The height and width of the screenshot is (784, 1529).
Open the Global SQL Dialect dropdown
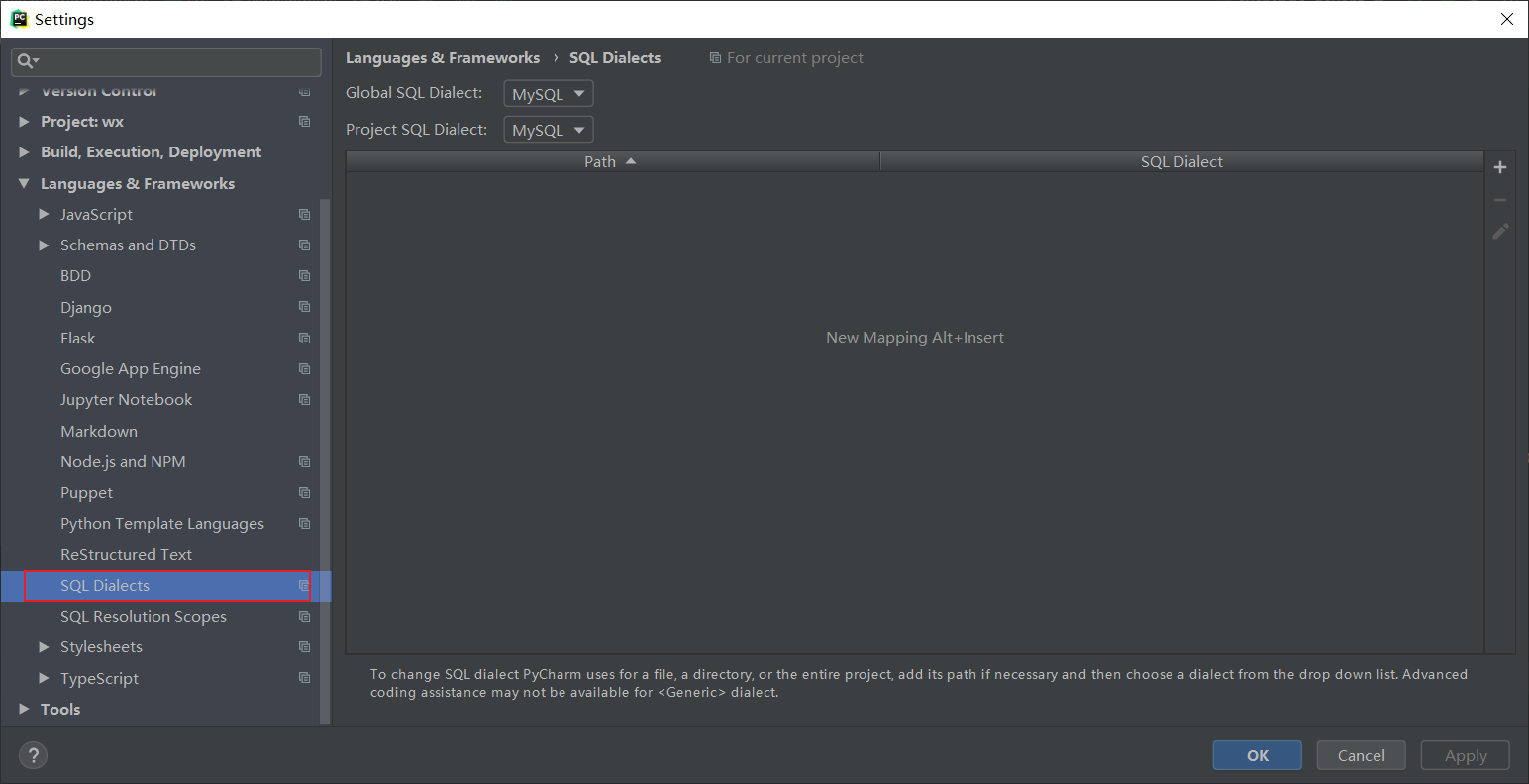pos(549,94)
